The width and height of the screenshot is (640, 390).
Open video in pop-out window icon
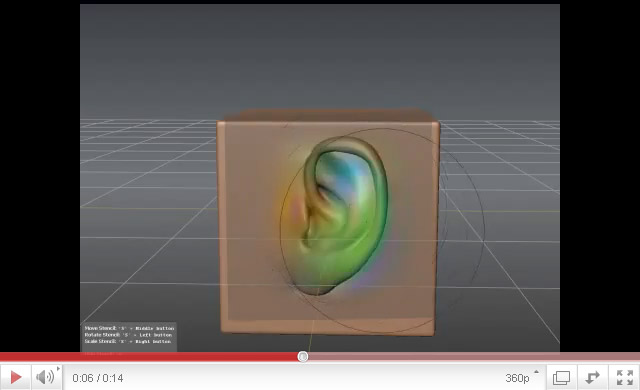(x=562, y=377)
